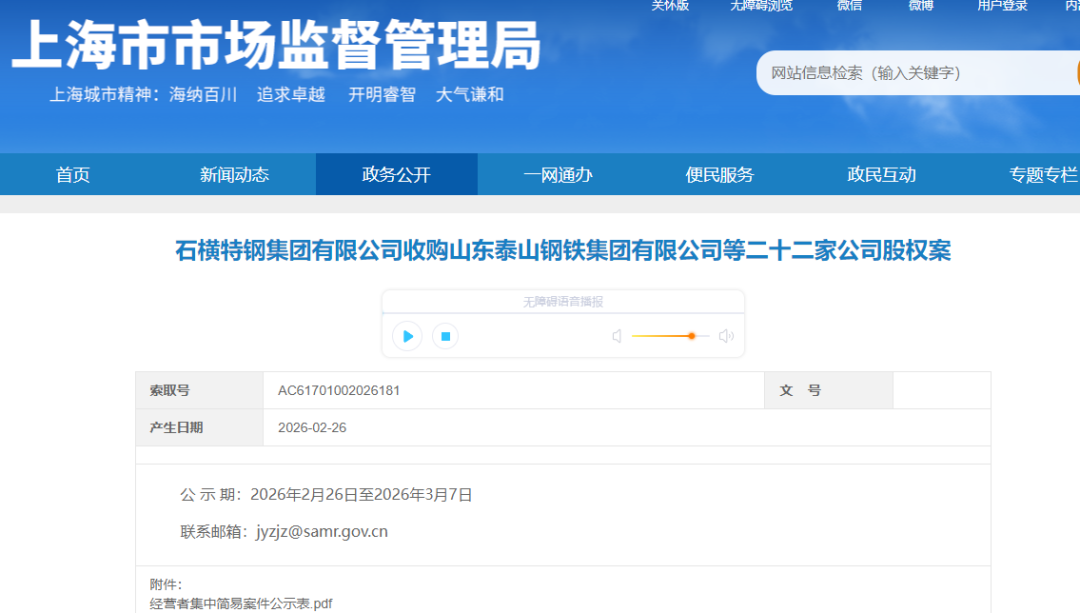Open the 一网通办 navigation tab

(x=558, y=174)
